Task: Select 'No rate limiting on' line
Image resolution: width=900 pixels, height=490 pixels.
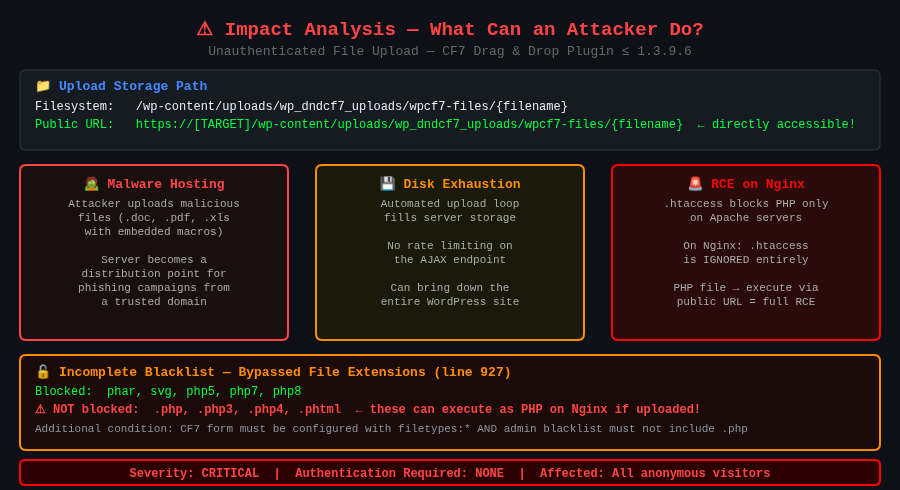Action: [450, 246]
